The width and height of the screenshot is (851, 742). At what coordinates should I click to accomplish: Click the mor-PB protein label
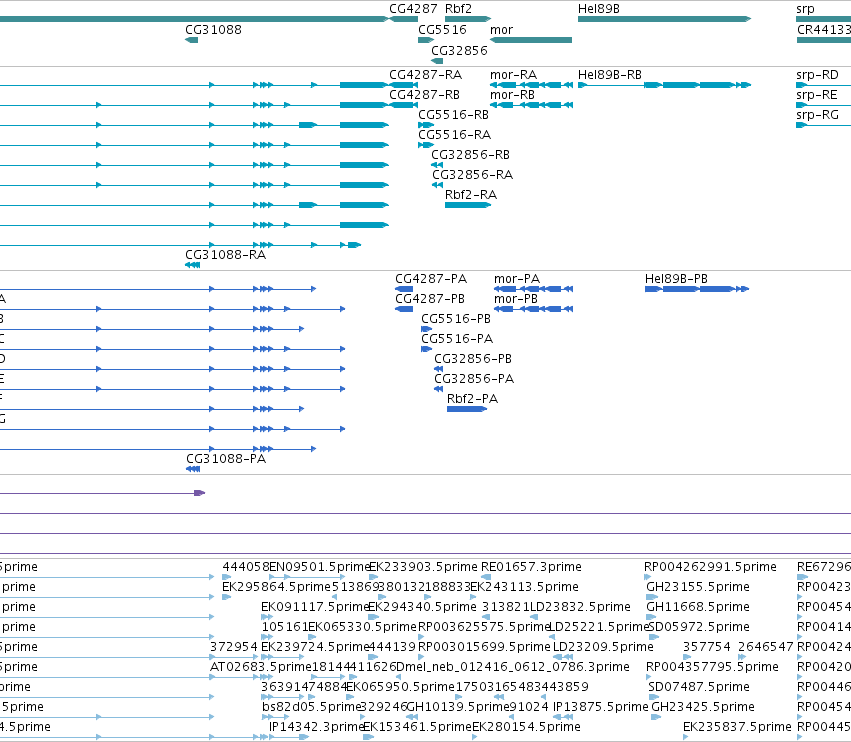[516, 299]
